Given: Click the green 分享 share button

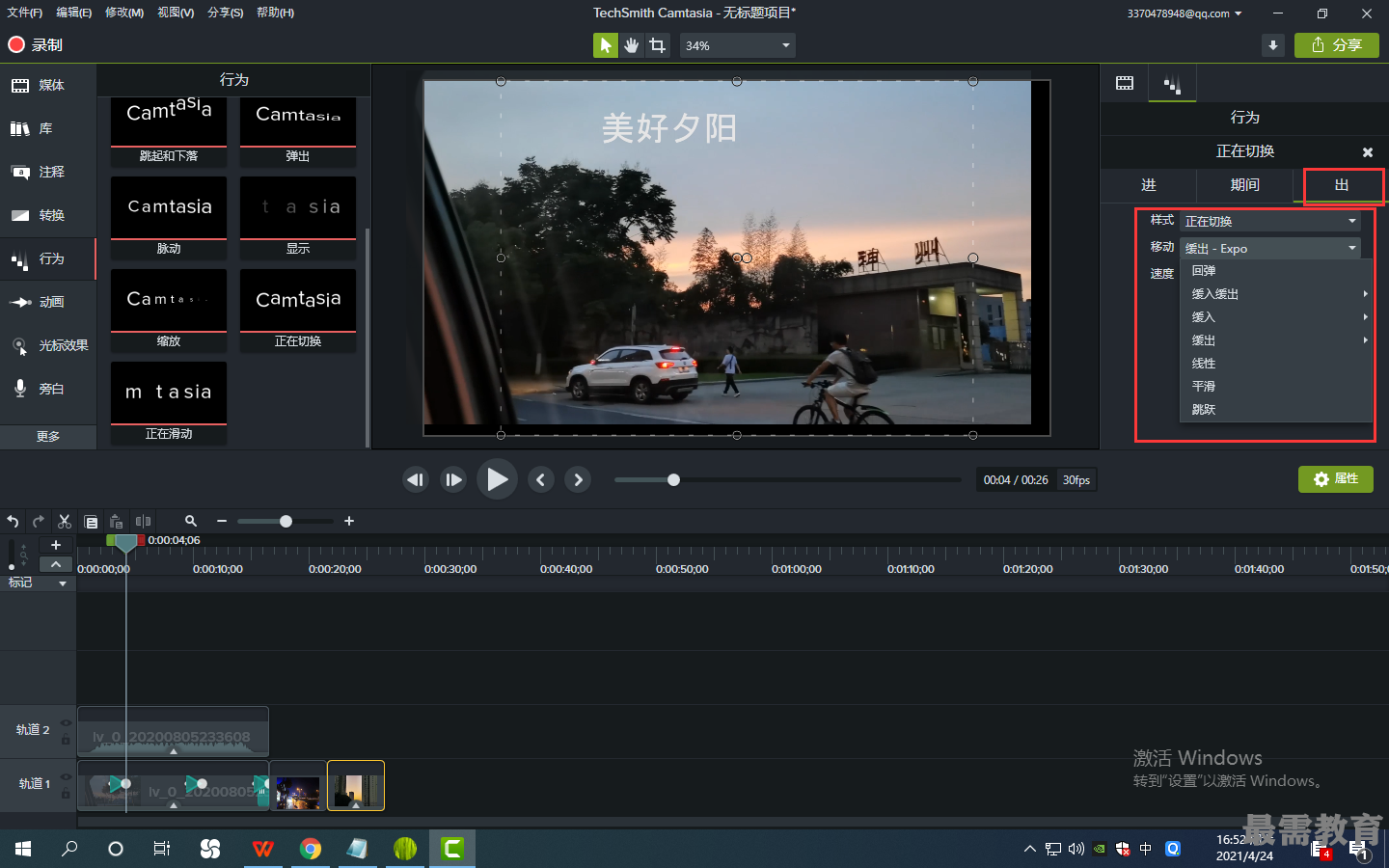Looking at the screenshot, I should (1337, 45).
